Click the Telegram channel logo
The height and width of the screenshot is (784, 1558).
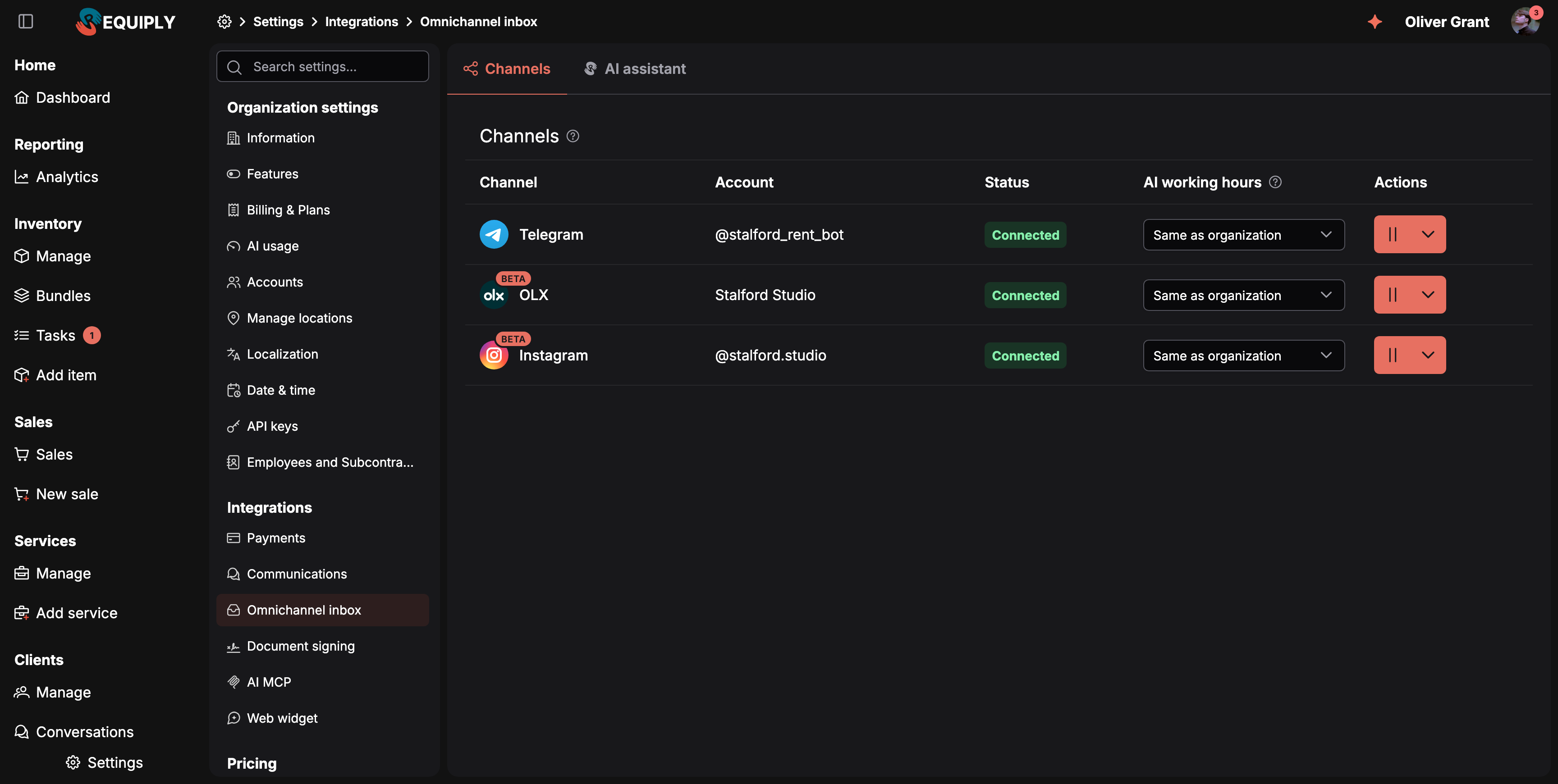coord(494,235)
